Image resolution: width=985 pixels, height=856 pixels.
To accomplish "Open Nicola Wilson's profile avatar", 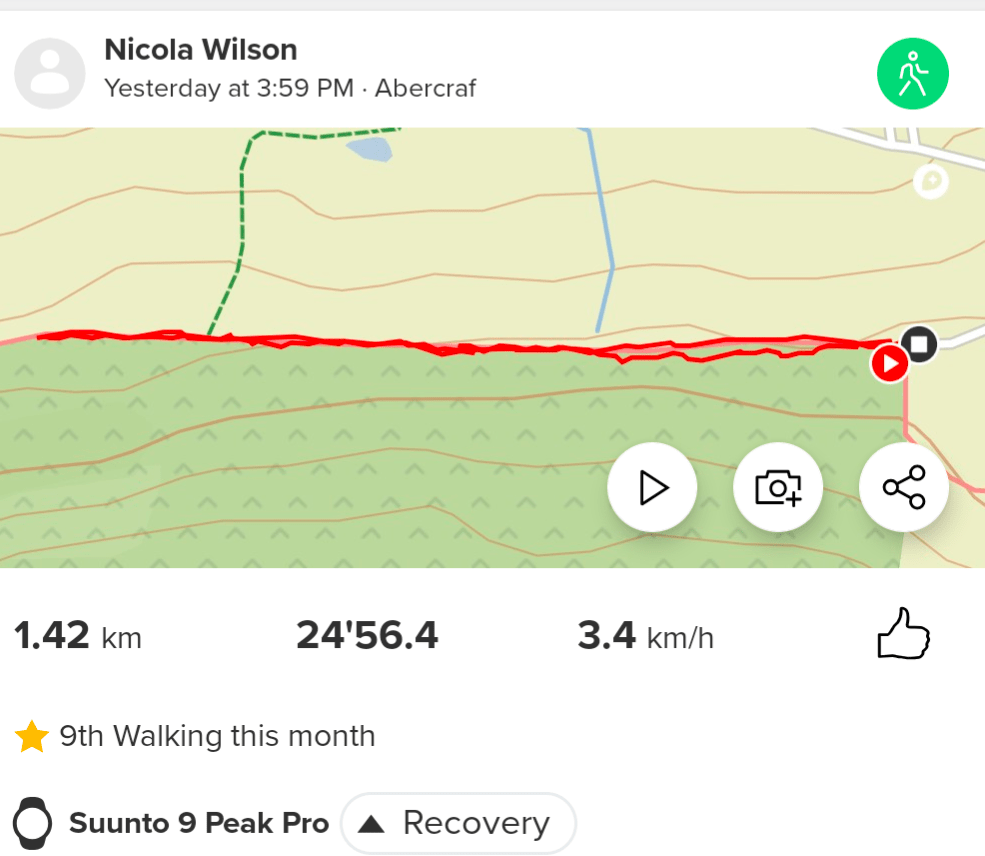I will 50,73.
